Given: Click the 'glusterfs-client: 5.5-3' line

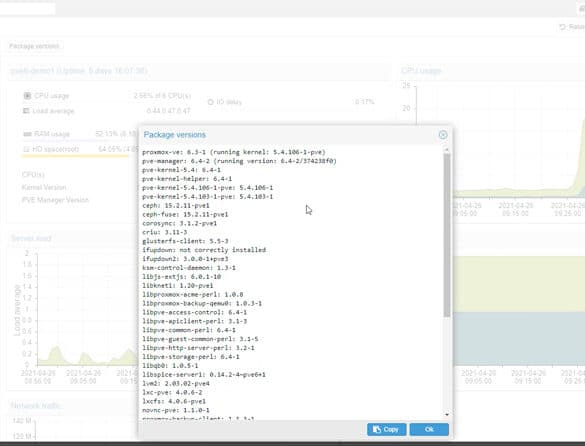Looking at the screenshot, I should 185,241.
